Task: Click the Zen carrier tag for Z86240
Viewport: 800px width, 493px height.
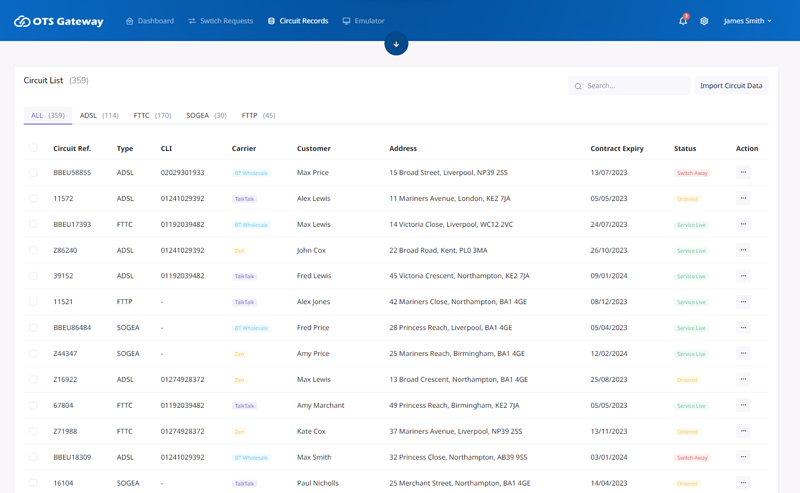Action: (x=239, y=251)
